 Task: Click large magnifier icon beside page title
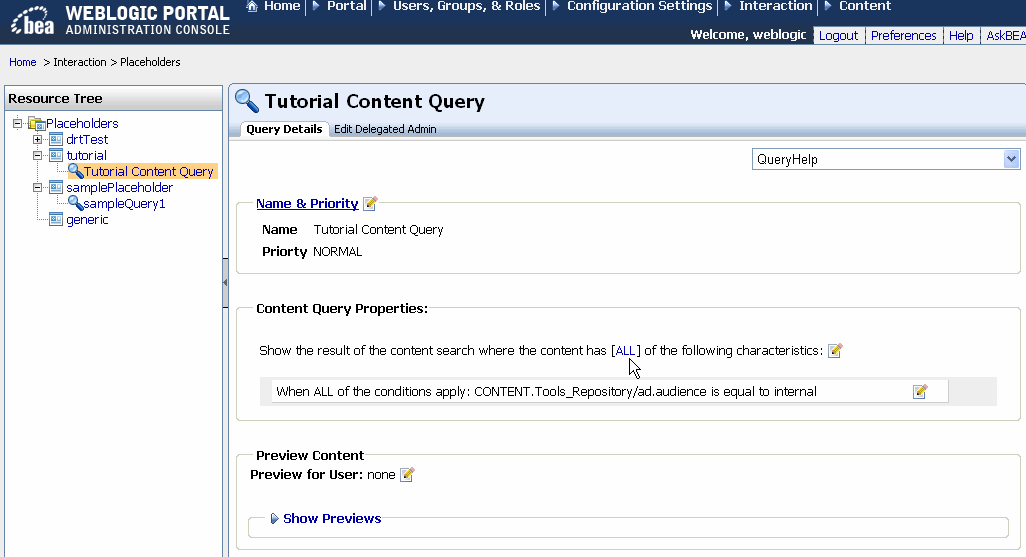tap(247, 101)
